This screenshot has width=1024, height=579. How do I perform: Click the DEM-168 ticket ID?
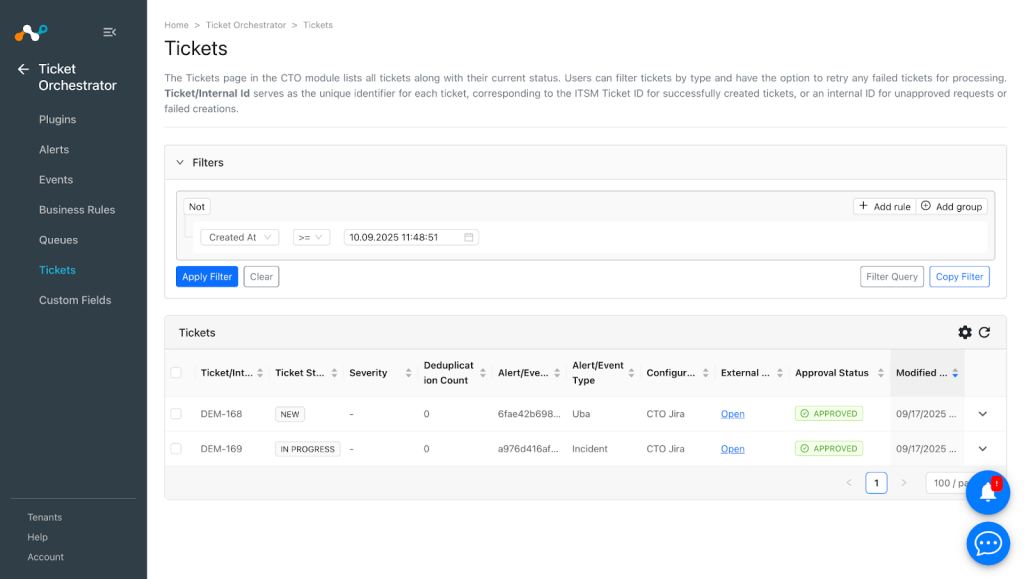(x=221, y=414)
